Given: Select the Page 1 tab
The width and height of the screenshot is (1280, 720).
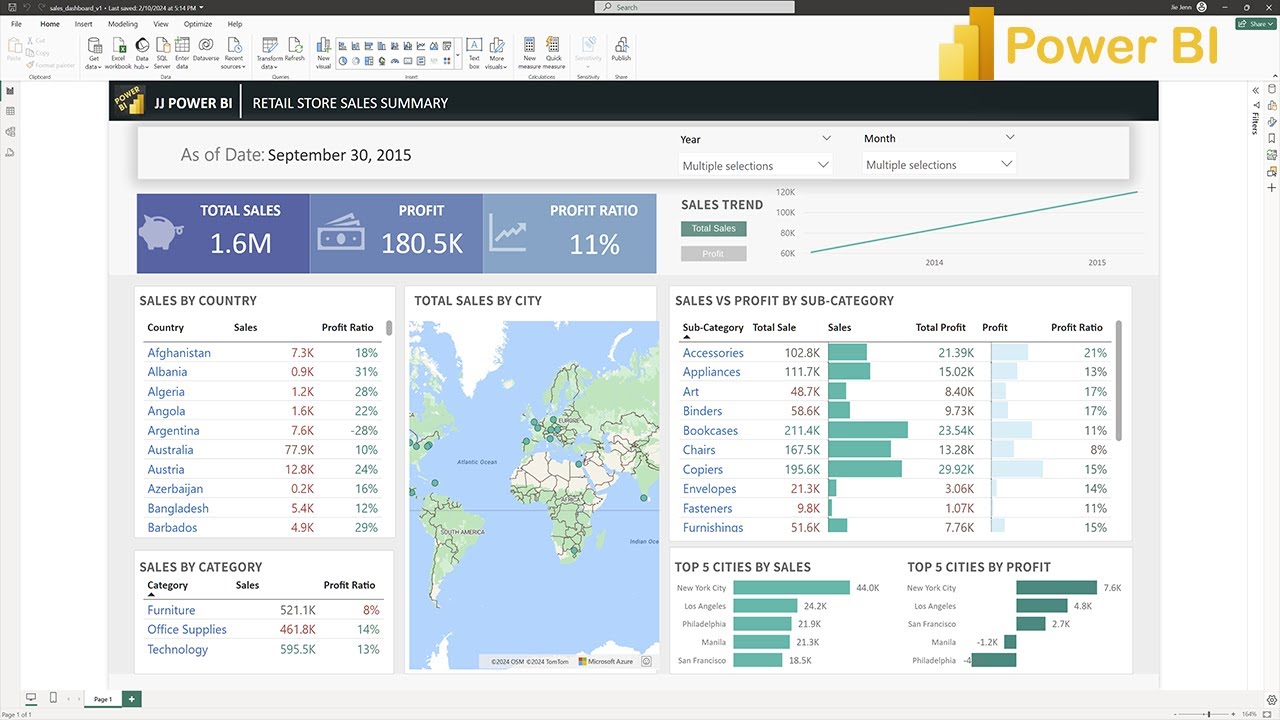Looking at the screenshot, I should [x=102, y=699].
